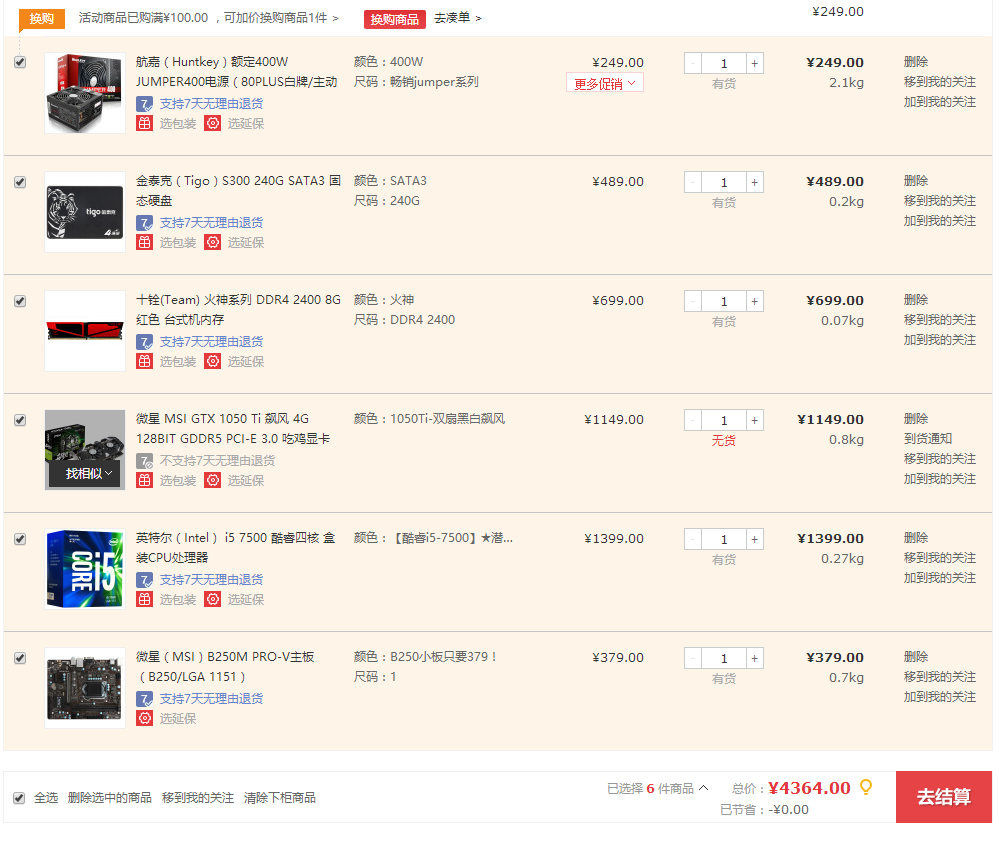Uncheck the Team DDR4 2400 8G memory checkbox
Image resolution: width=999 pixels, height=844 pixels.
coord(20,301)
